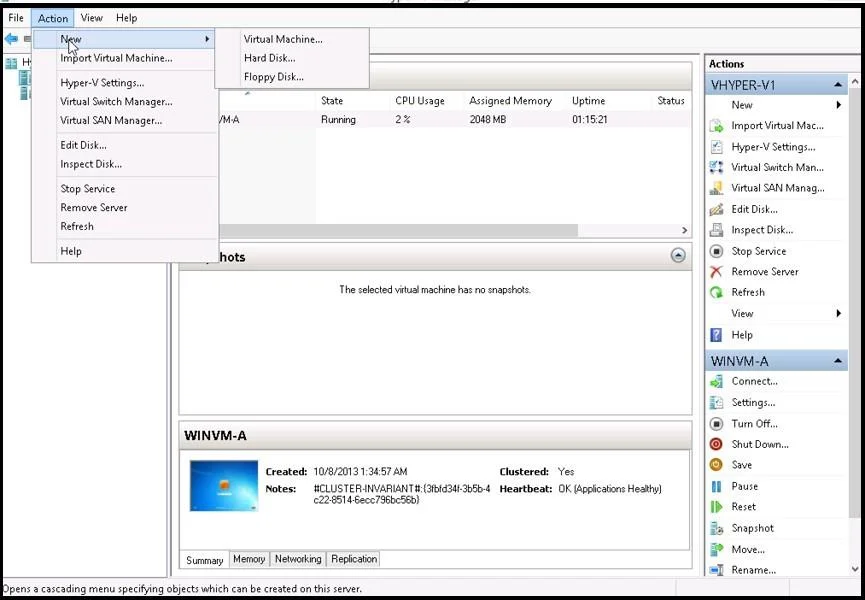
Task: Click the Pause icon for WINVM-A
Action: coord(716,486)
